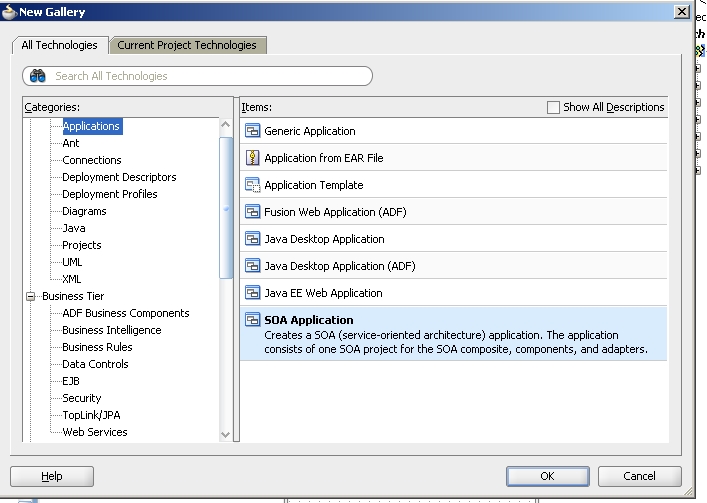This screenshot has height=503, width=707.
Task: Enable the Show All Descriptions checkbox
Action: 554,107
